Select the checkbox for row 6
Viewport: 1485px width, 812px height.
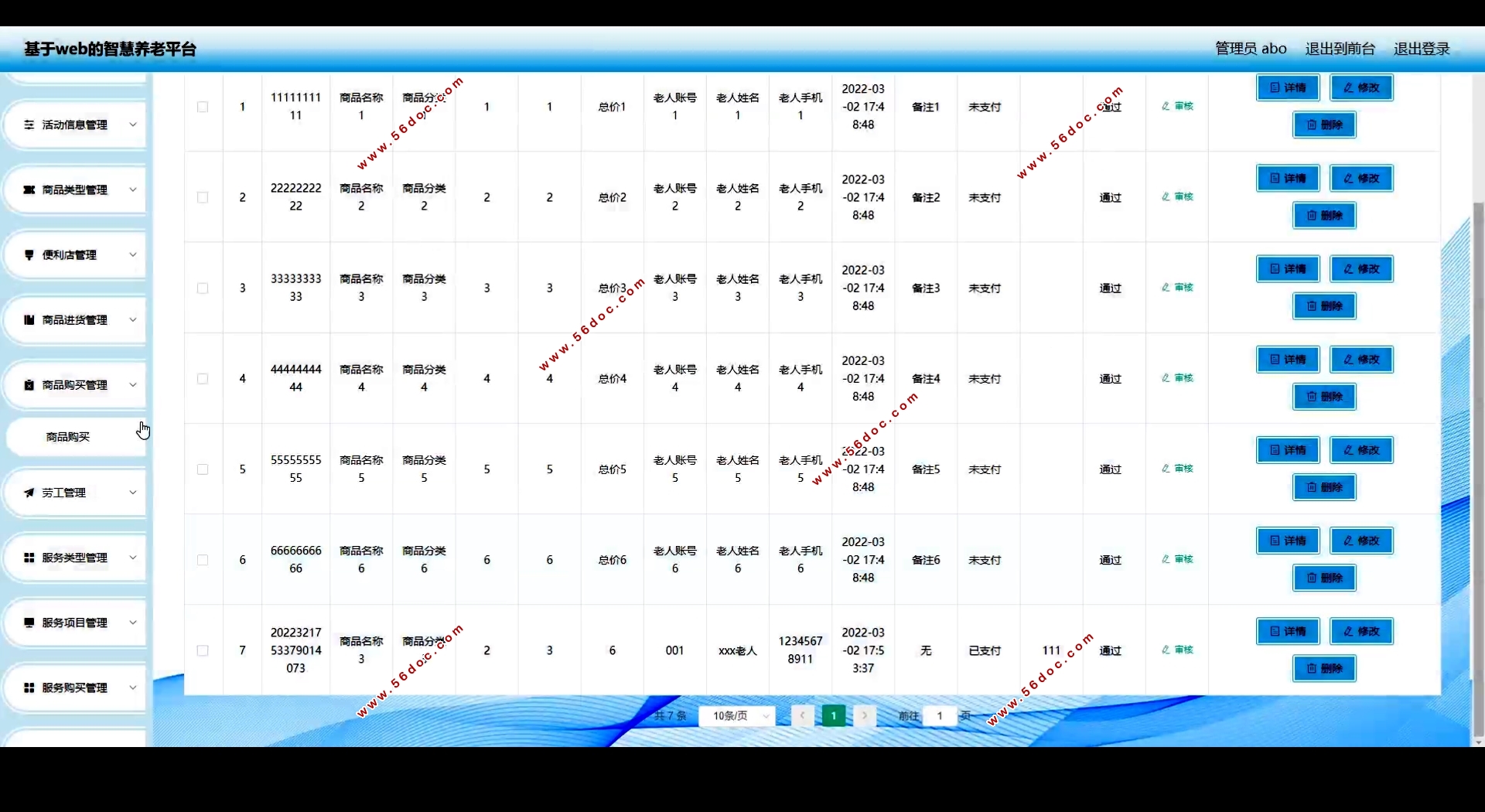click(x=203, y=559)
